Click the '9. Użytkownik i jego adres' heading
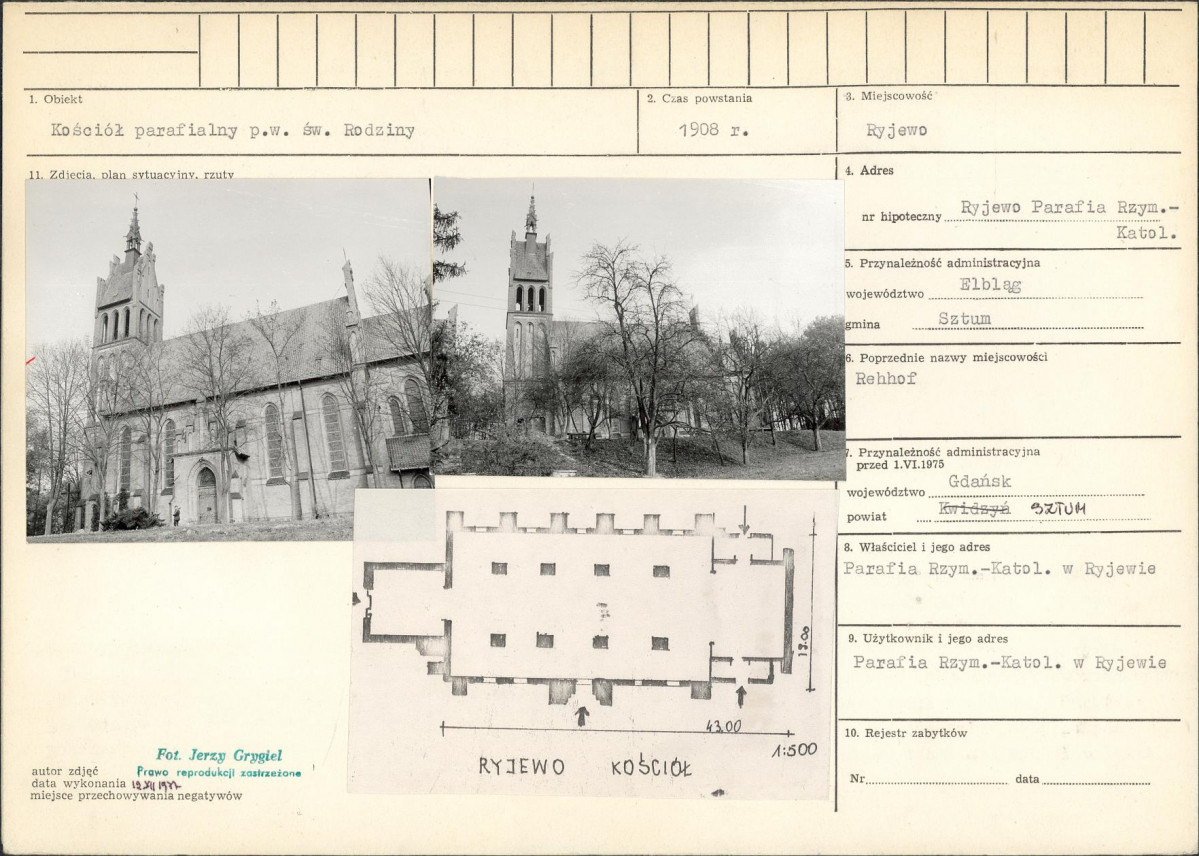 [x=928, y=638]
